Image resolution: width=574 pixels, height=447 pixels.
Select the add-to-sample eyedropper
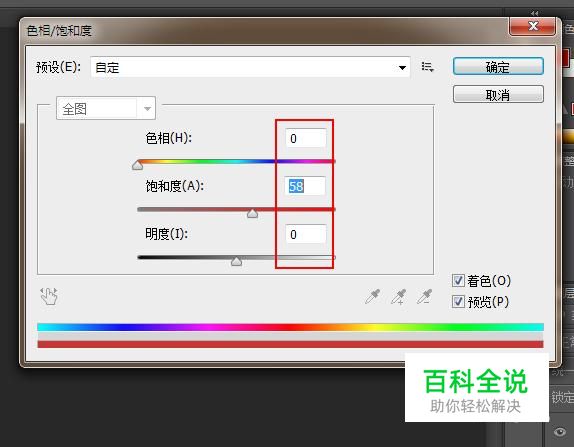[x=398, y=297]
